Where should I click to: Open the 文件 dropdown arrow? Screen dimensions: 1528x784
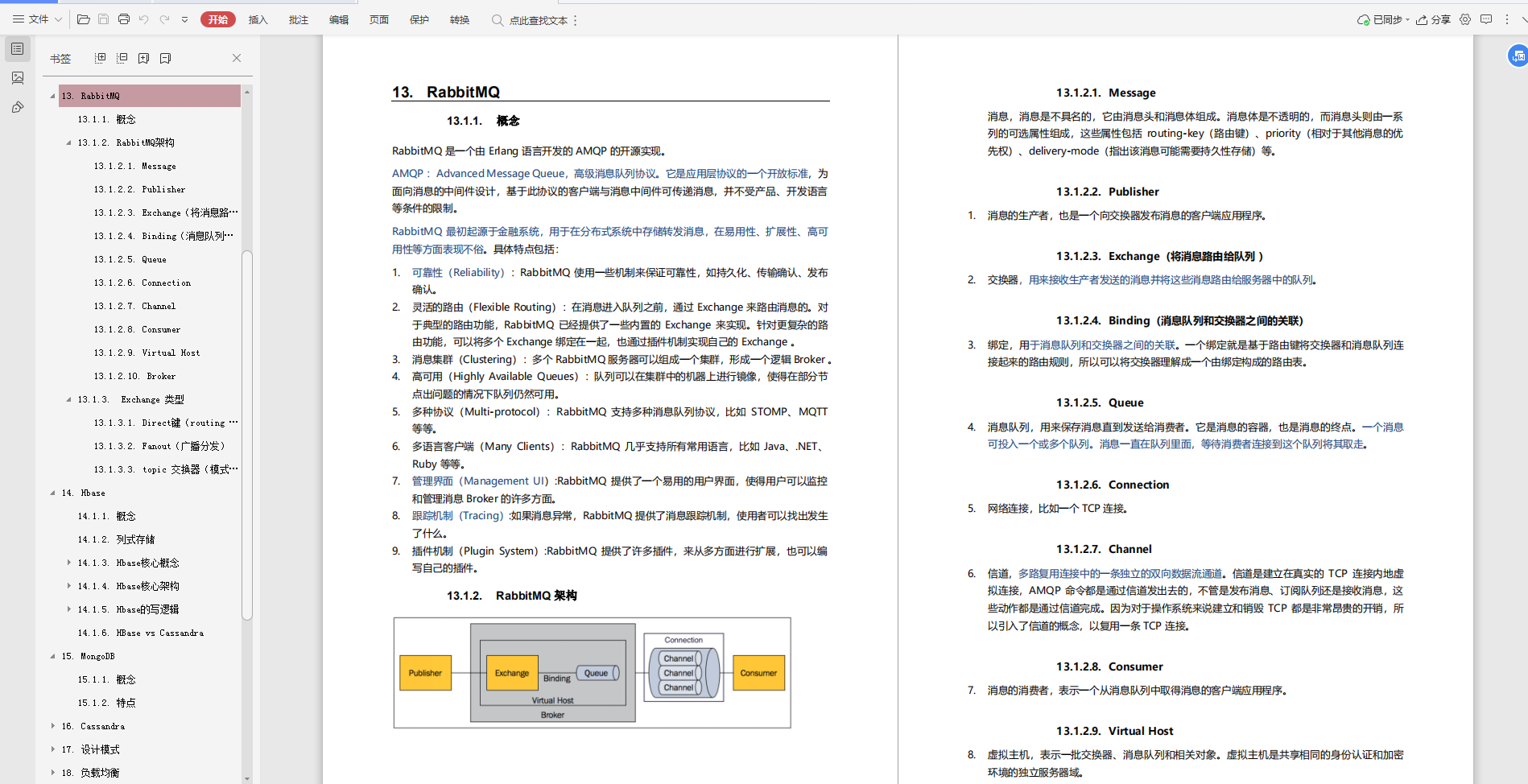pos(56,19)
